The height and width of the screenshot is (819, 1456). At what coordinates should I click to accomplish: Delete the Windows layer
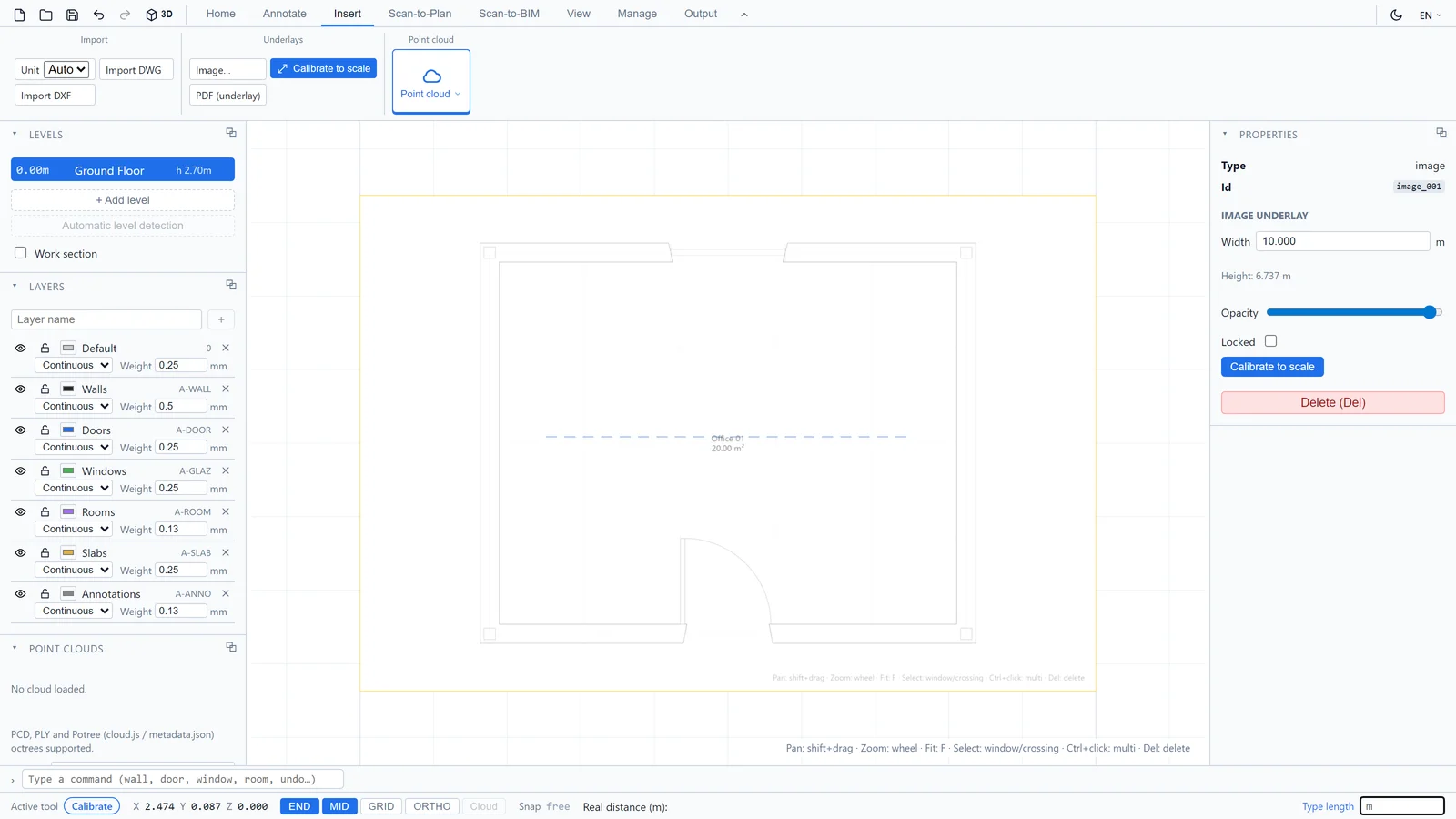[x=226, y=470]
